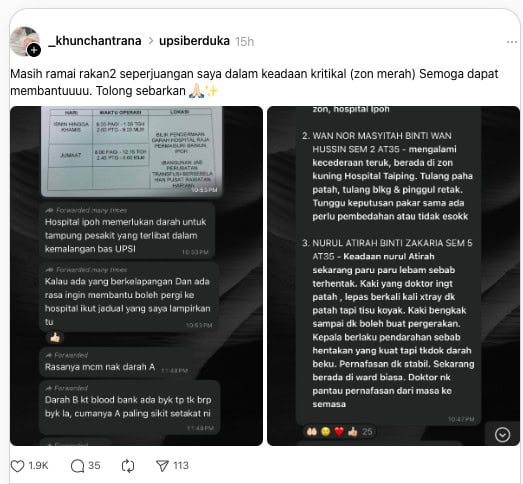
Task: View the 35 replies count
Action: click(94, 466)
